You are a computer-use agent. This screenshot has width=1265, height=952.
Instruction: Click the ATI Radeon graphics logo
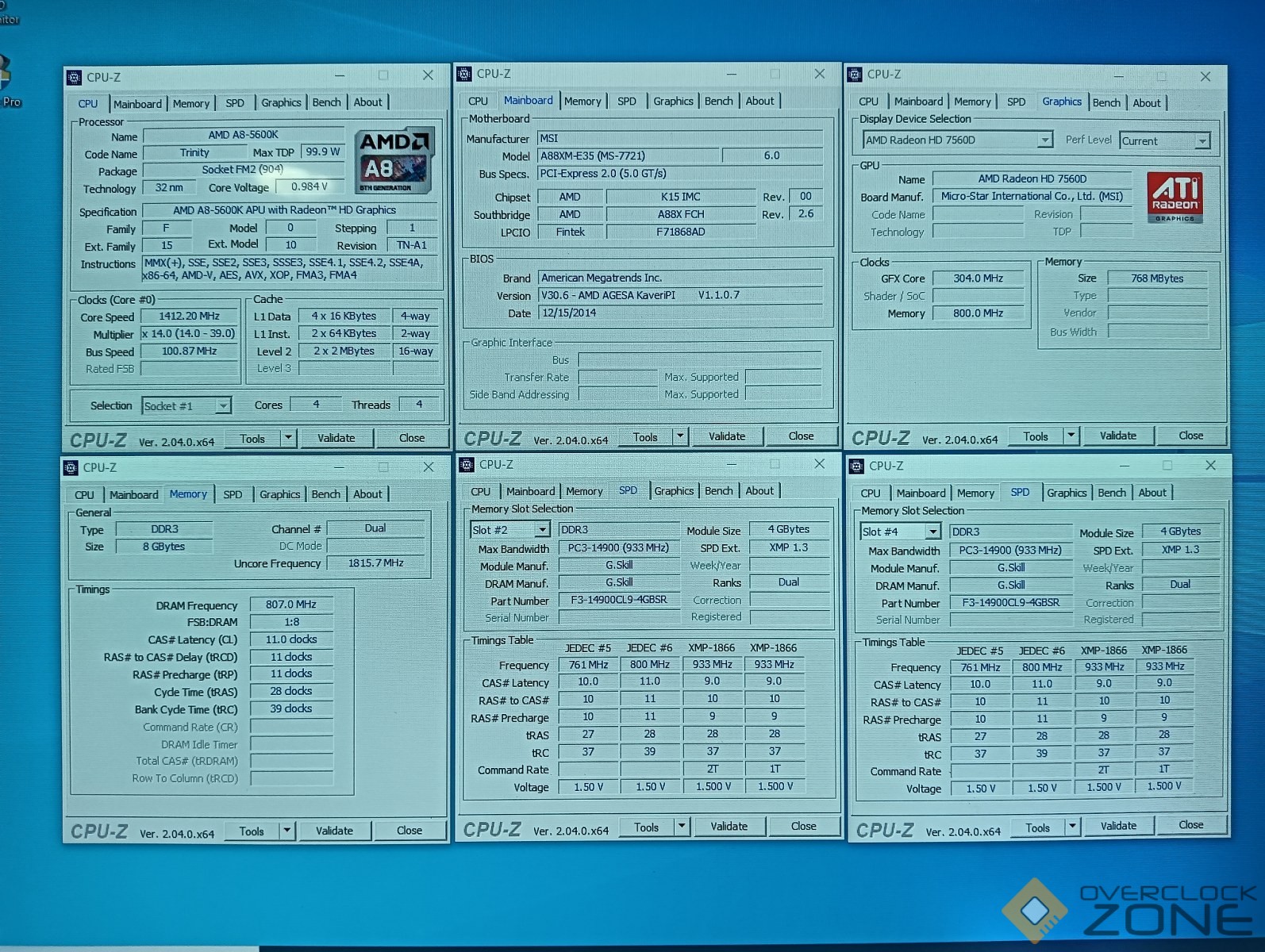click(1175, 197)
